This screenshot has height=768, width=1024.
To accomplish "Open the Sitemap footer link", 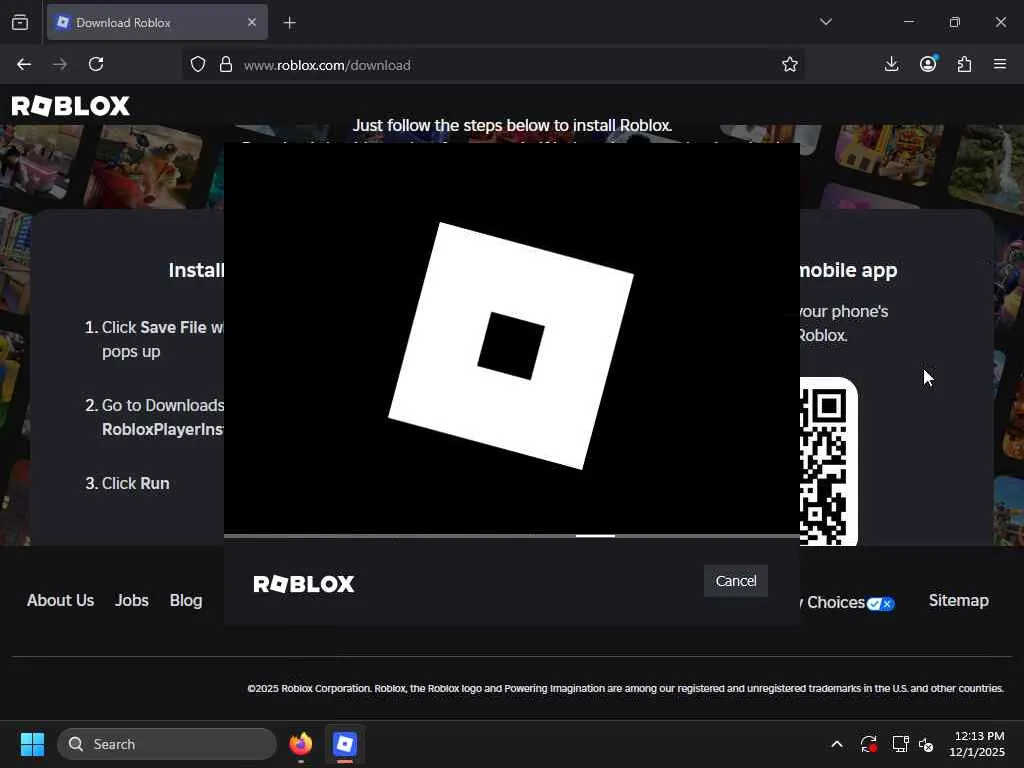I will tap(959, 600).
